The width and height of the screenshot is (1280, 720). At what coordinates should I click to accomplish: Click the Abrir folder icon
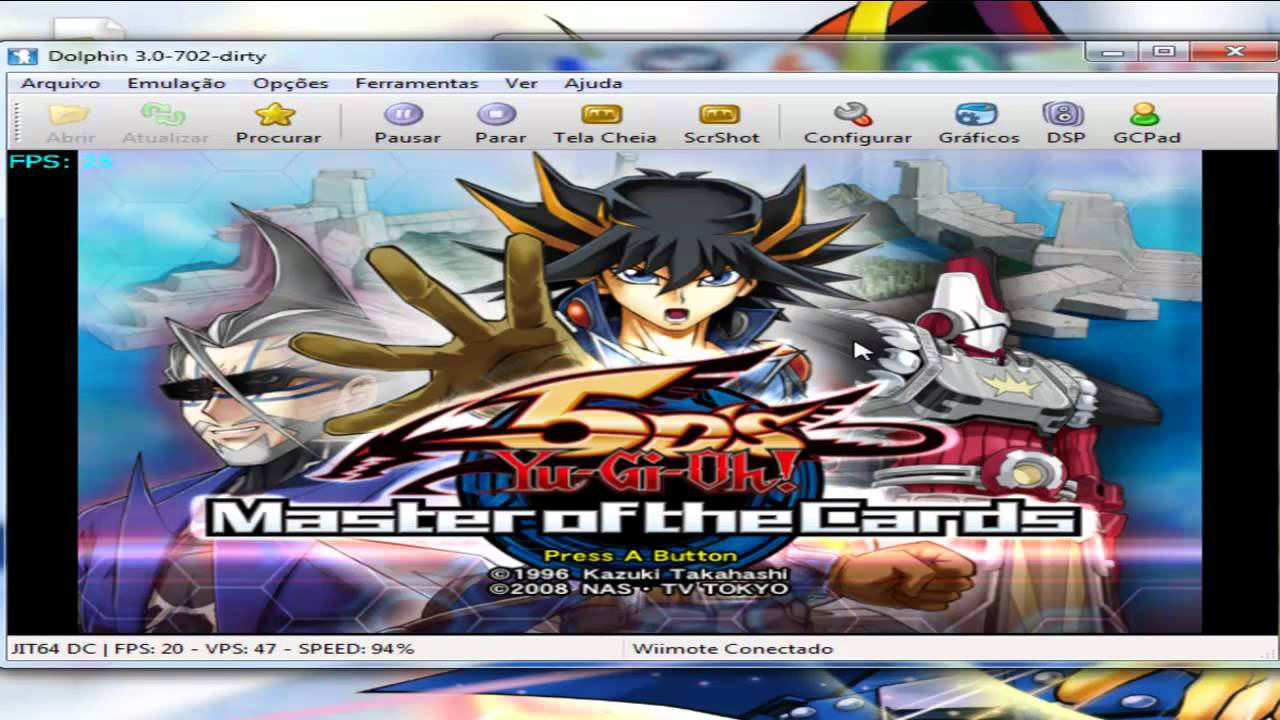(70, 114)
